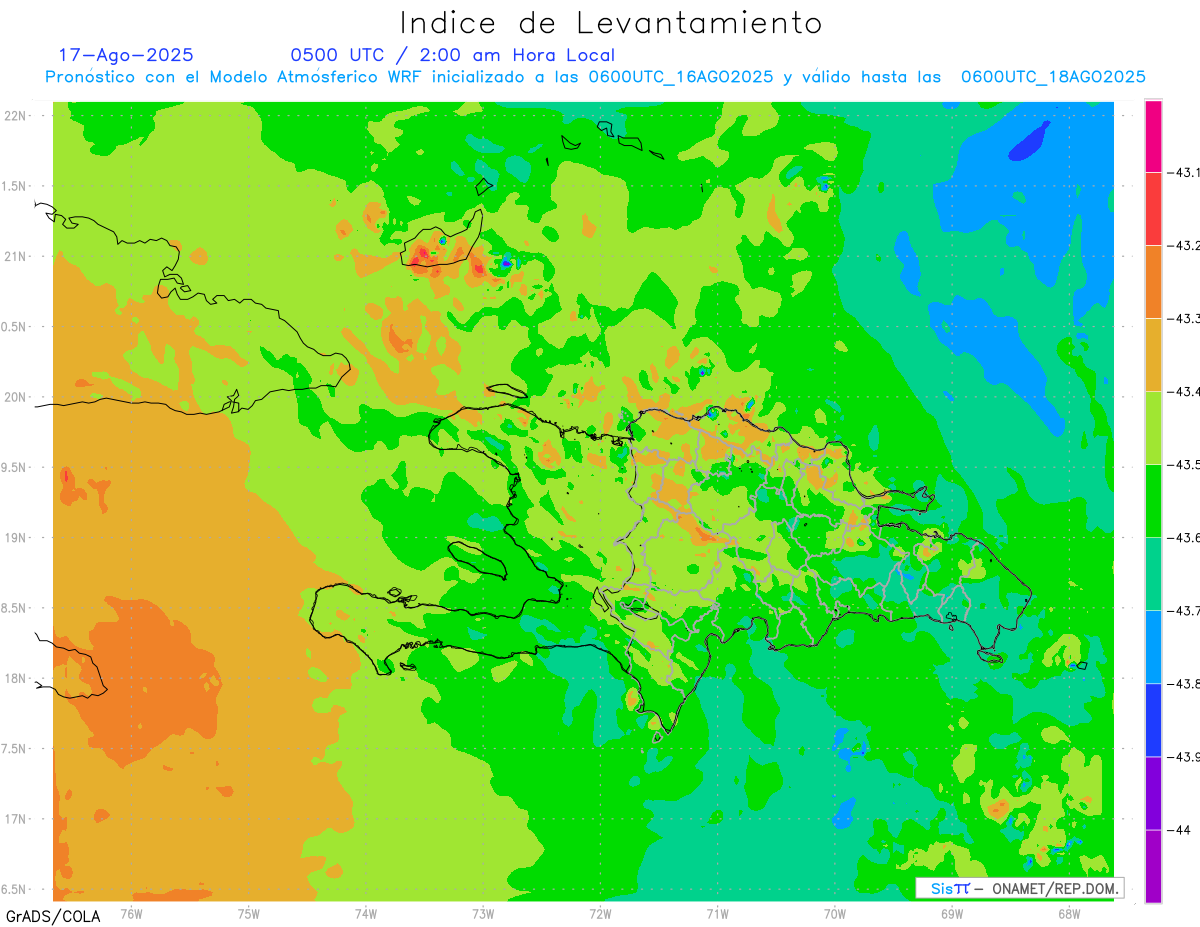Select the light blue swatch between -43.7 and -43.8
Viewport: 1200px width, 927px height.
coord(1153,647)
